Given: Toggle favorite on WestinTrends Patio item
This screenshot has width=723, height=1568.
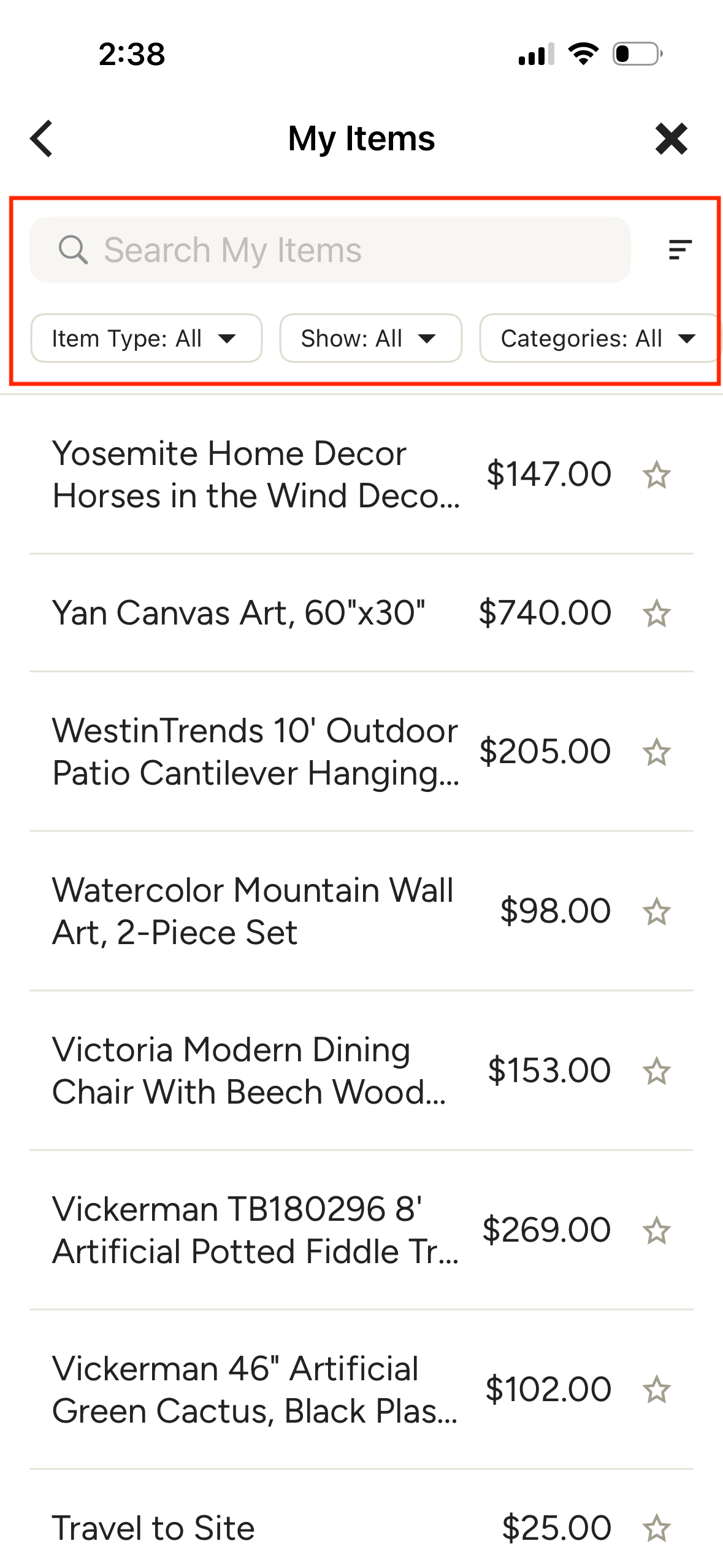Looking at the screenshot, I should pos(656,752).
